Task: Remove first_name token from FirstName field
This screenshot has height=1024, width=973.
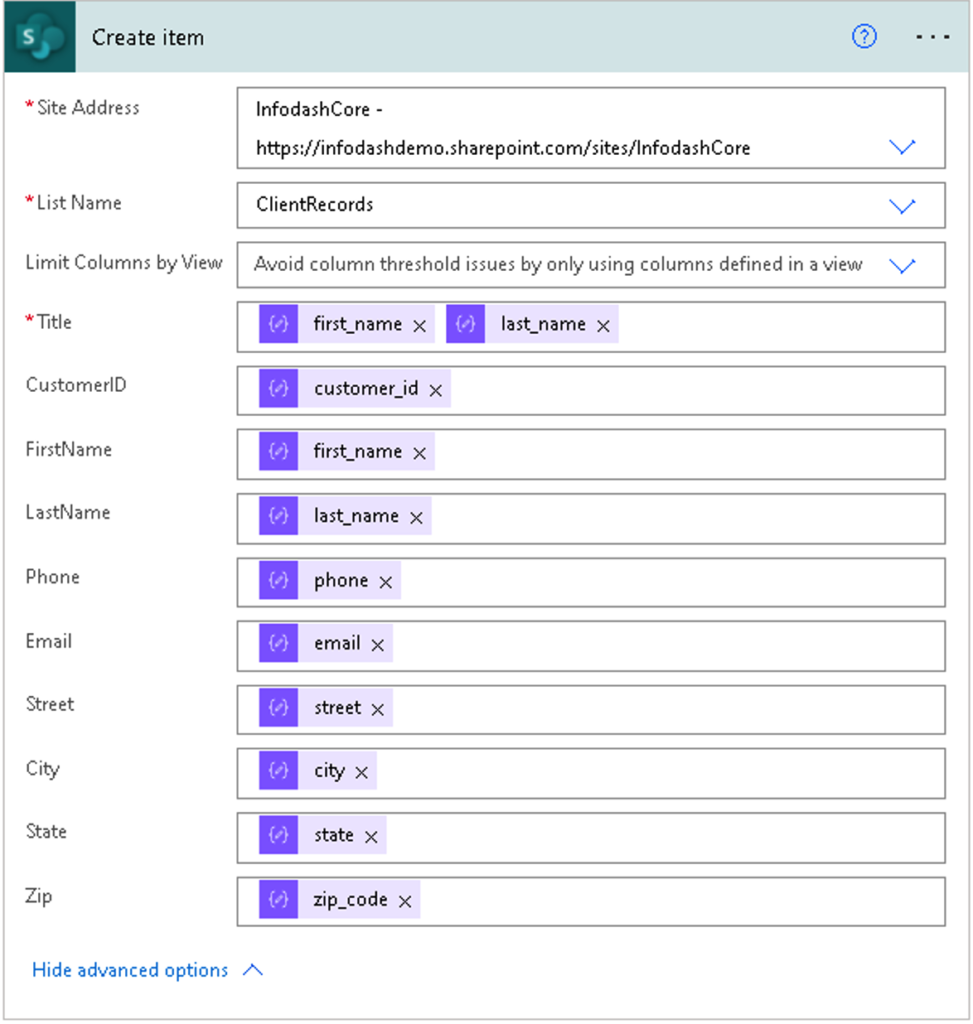Action: click(419, 453)
